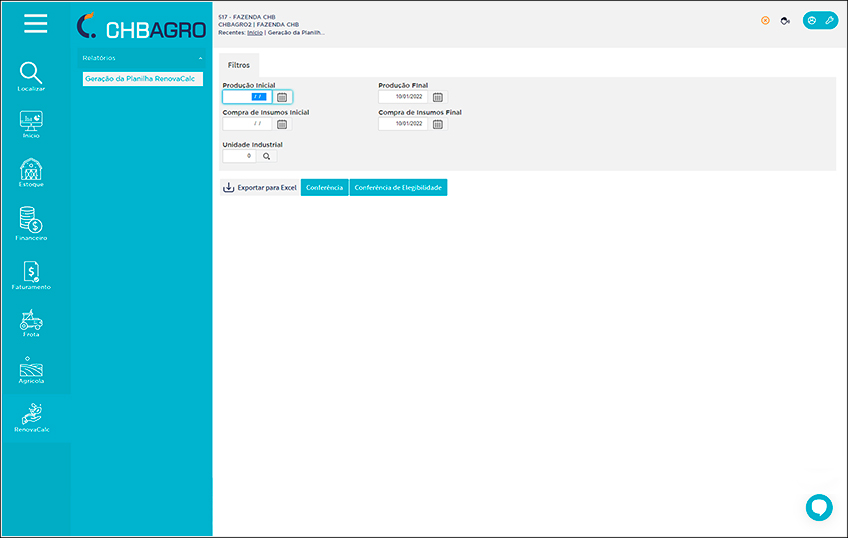Click the Unidade Industrial input field
The width and height of the screenshot is (848, 538).
tap(240, 156)
